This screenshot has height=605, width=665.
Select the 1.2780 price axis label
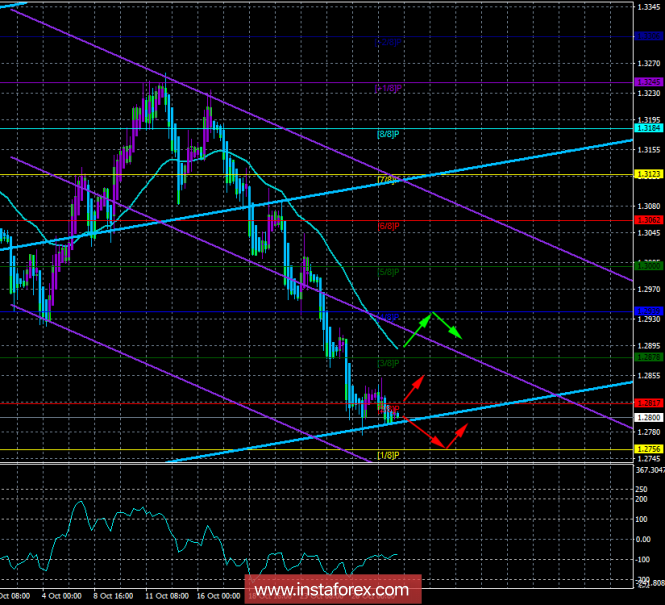pos(649,432)
